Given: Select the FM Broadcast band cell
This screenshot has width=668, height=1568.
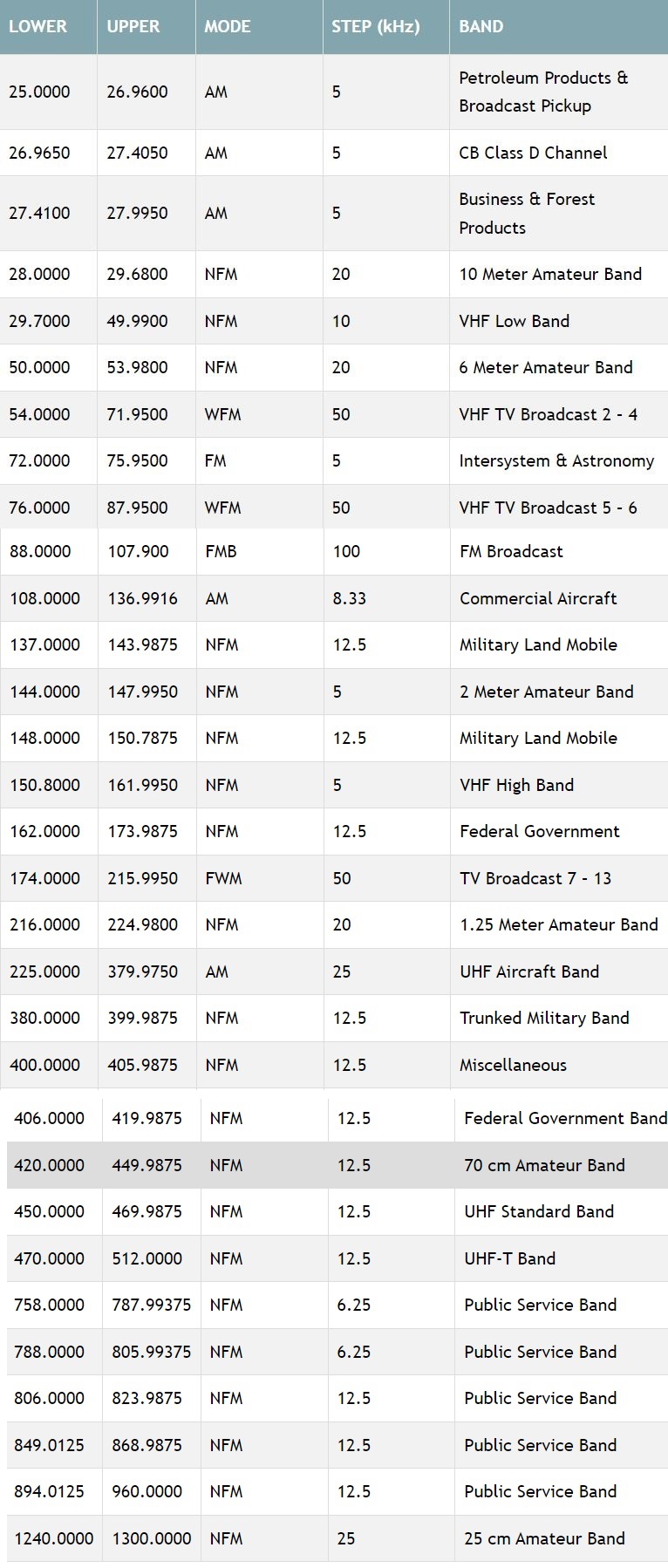Looking at the screenshot, I should coord(559,551).
